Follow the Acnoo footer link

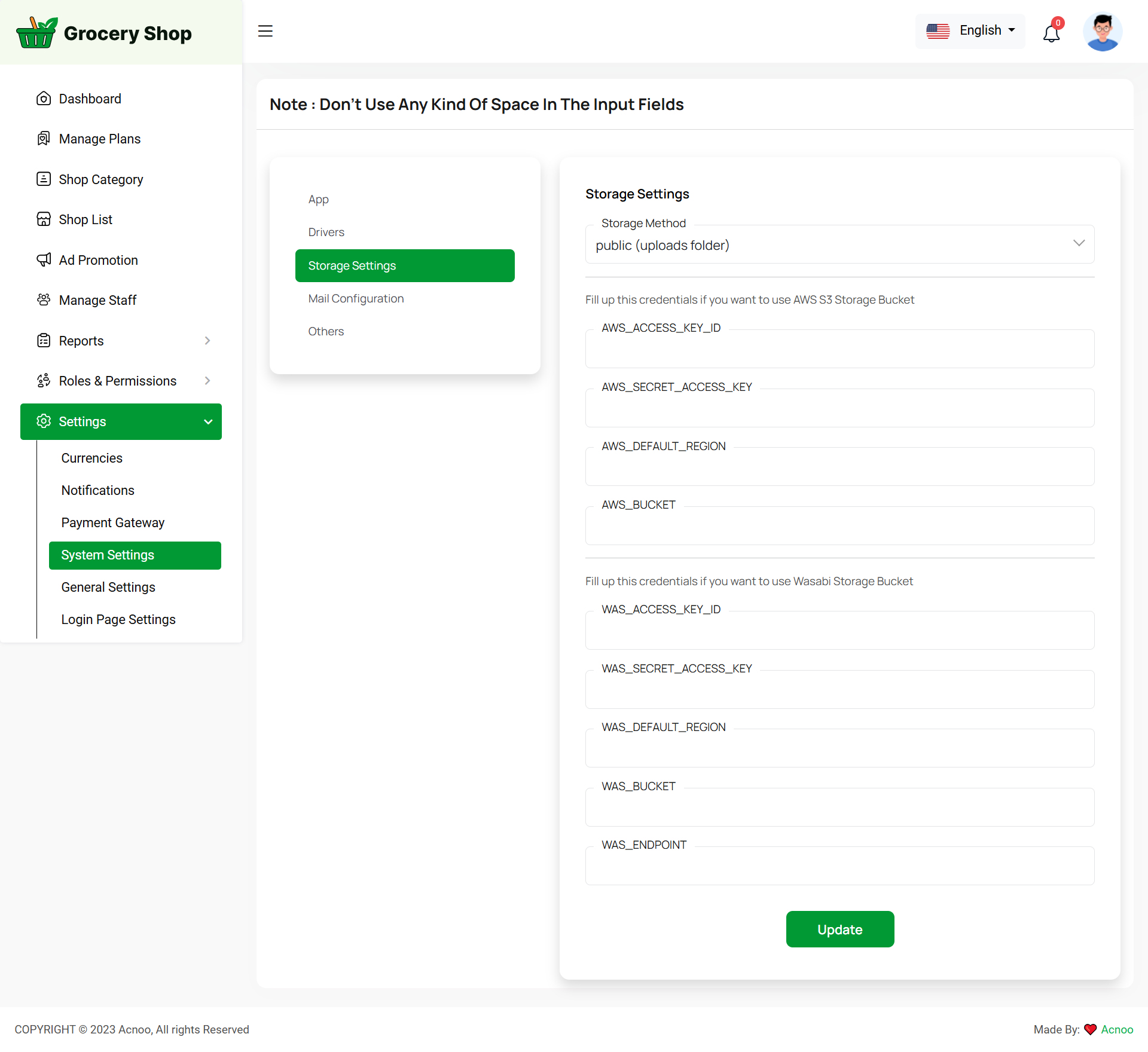point(1117,1029)
